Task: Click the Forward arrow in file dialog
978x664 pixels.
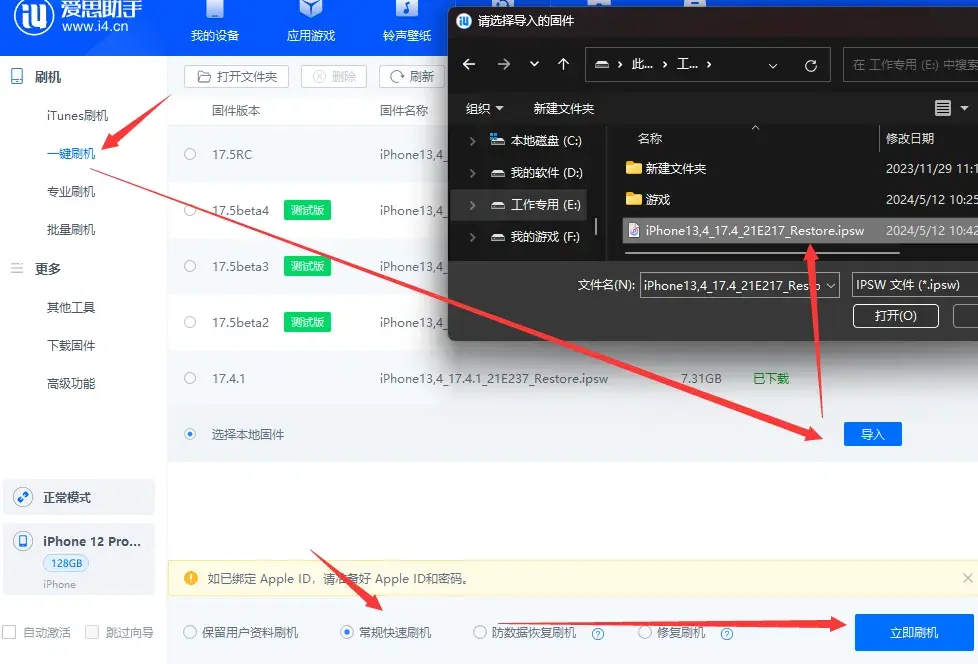Action: 504,64
